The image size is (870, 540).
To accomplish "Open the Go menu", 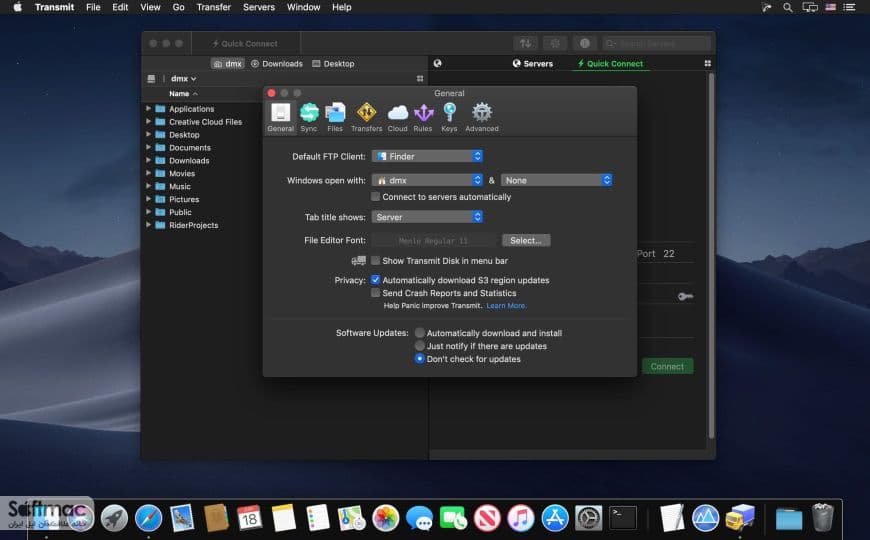I will coord(178,7).
